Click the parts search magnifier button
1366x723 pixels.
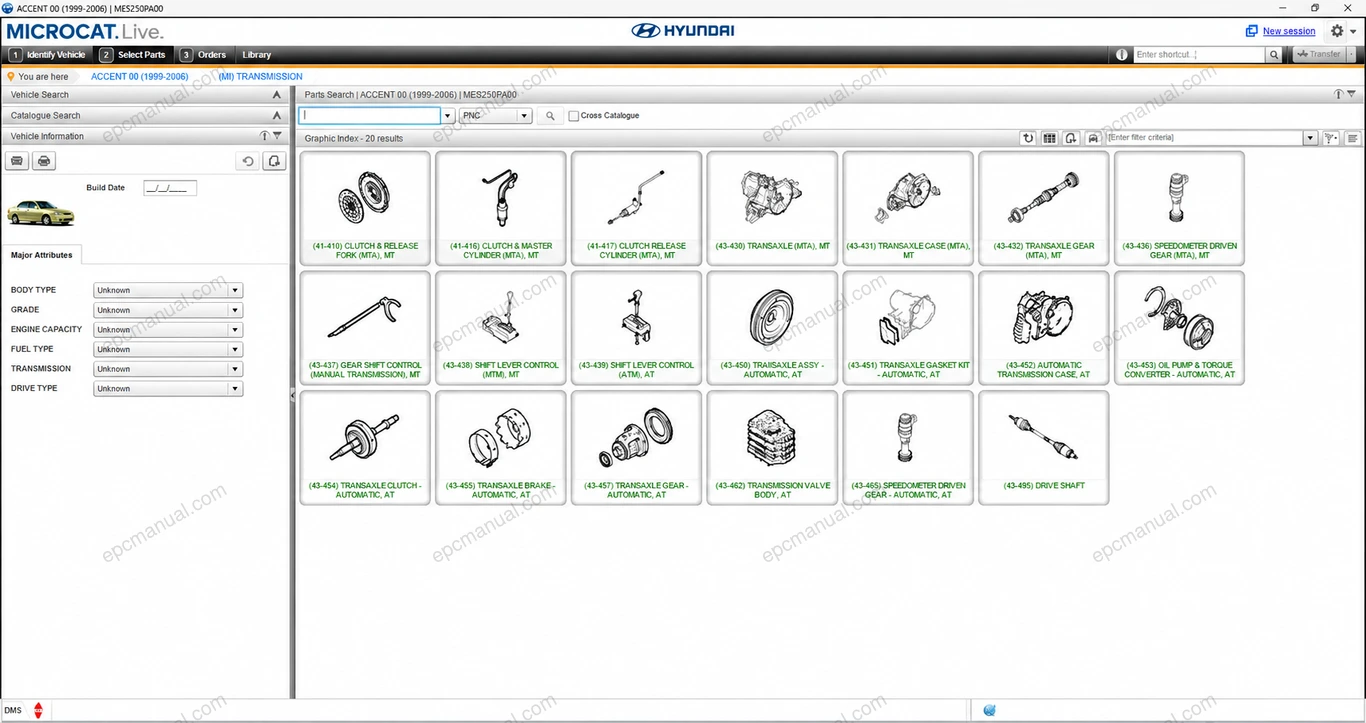[550, 116]
